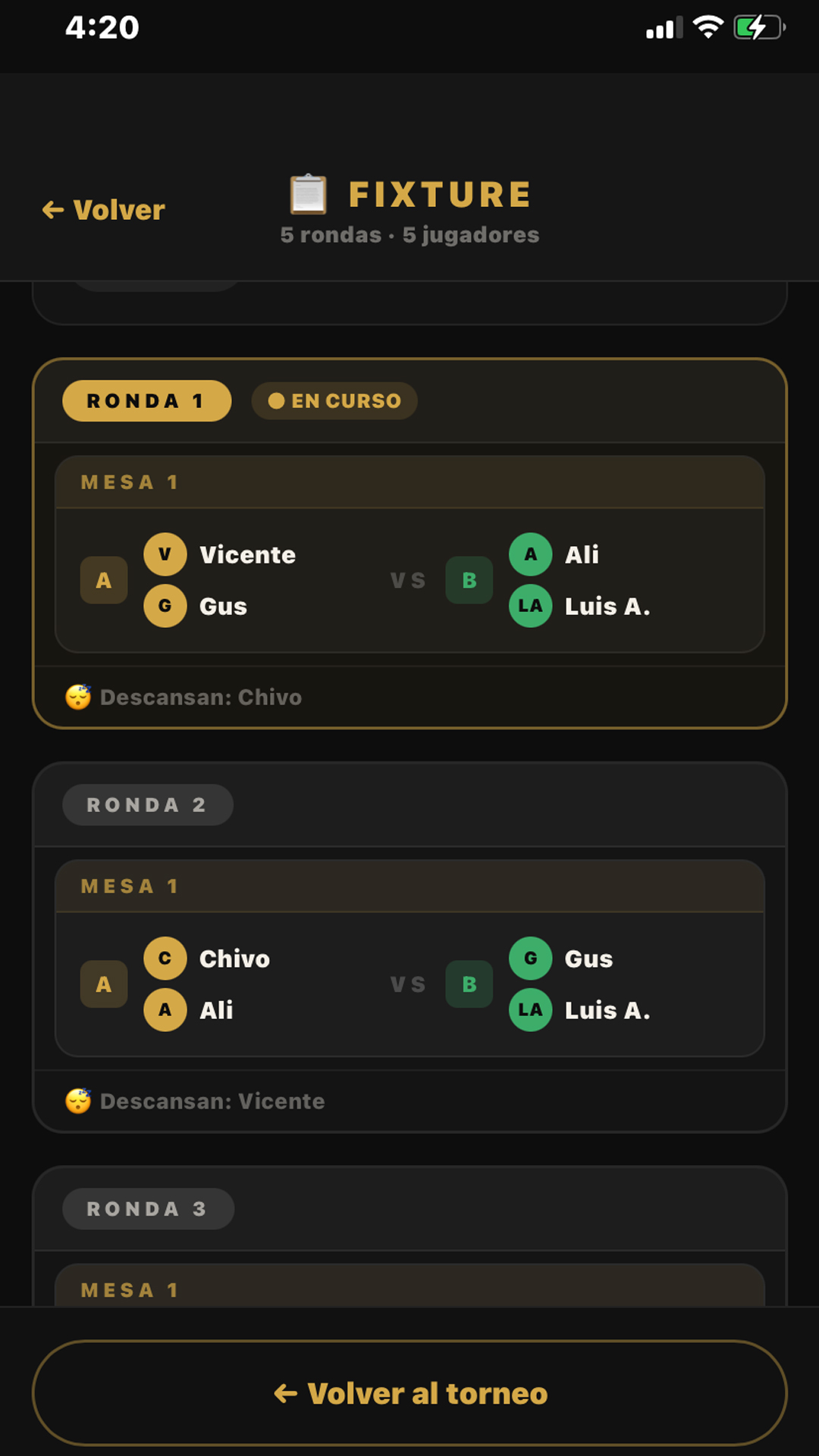Select Gus's green avatar in Ronda 2

click(531, 959)
